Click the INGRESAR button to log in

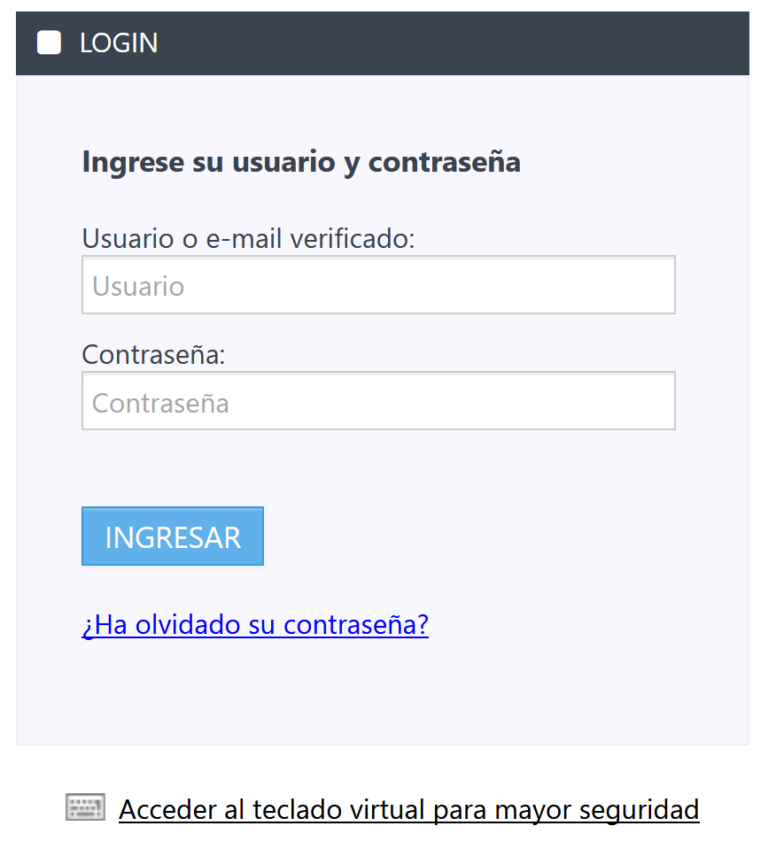pos(172,536)
